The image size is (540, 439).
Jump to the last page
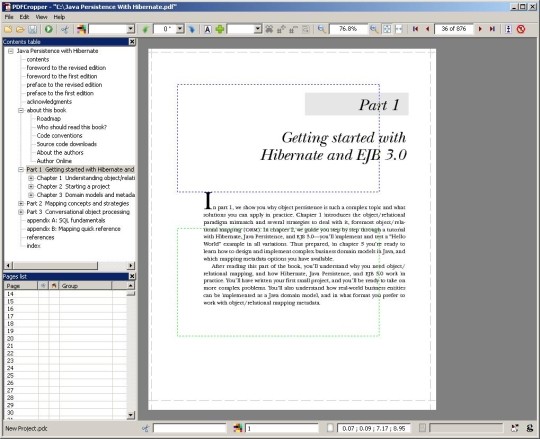pos(492,29)
